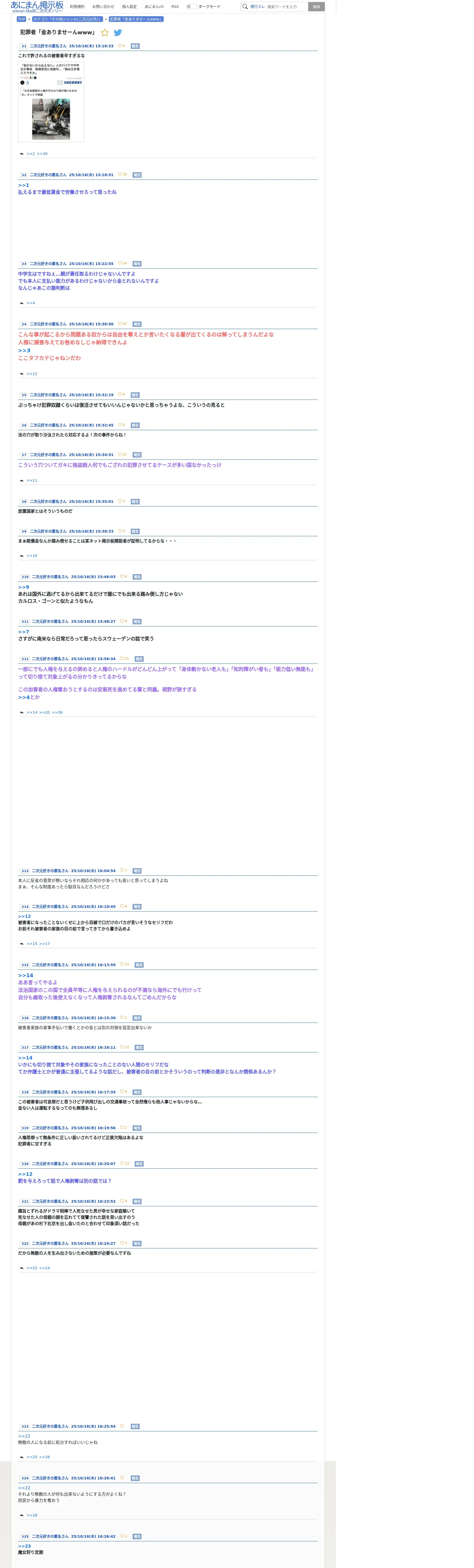Heart post 11 about Sweden
This screenshot has width=474, height=1568.
[122, 621]
